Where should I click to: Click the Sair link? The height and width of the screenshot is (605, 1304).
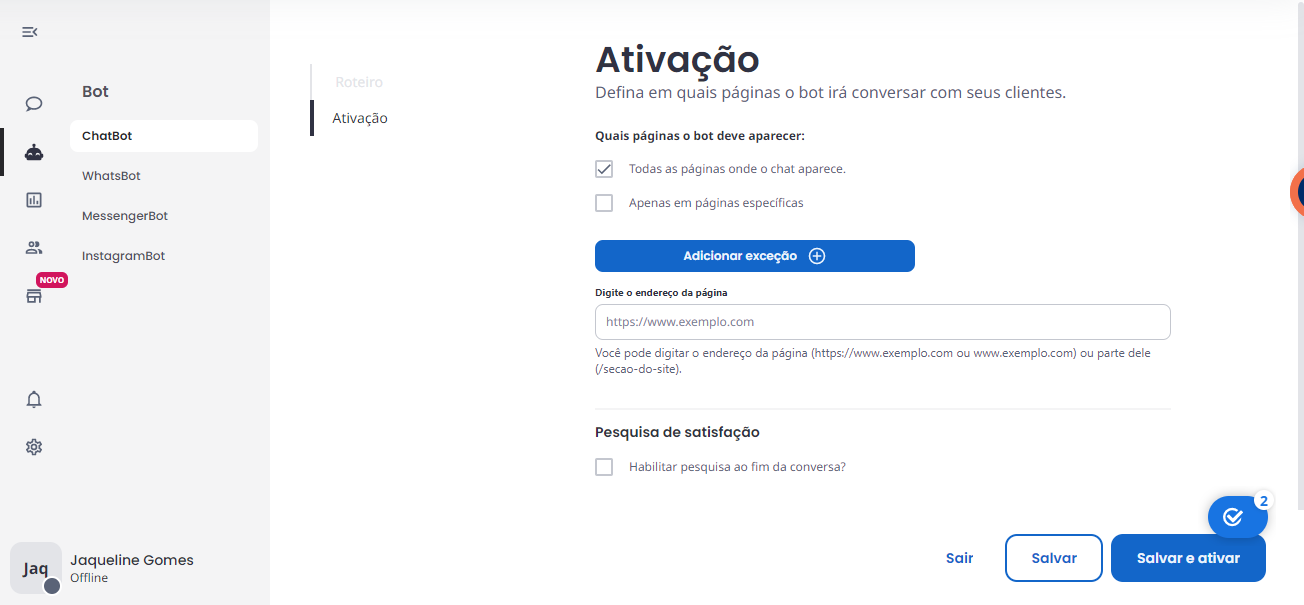pos(959,558)
